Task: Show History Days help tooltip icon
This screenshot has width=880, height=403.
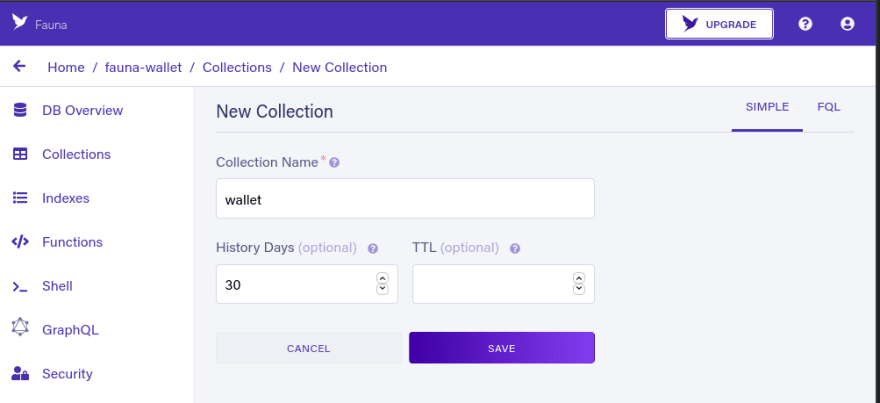Action: click(373, 249)
